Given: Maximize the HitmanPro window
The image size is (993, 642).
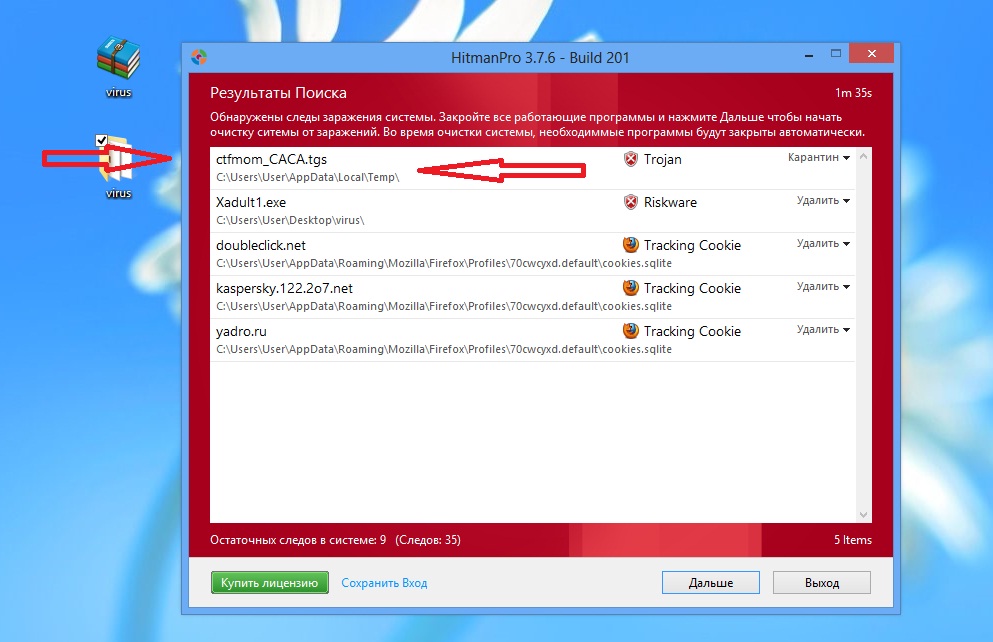Looking at the screenshot, I should click(x=836, y=54).
